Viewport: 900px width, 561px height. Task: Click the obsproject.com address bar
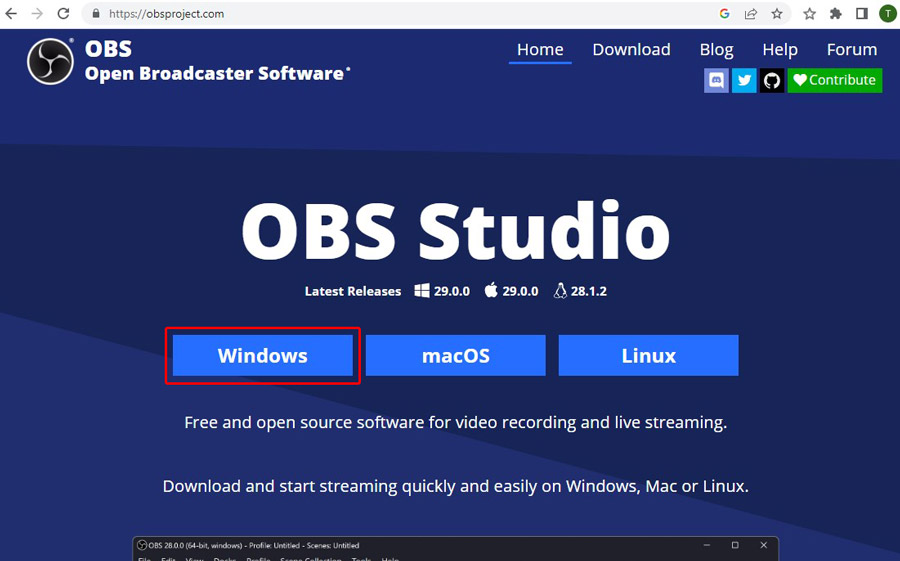402,13
